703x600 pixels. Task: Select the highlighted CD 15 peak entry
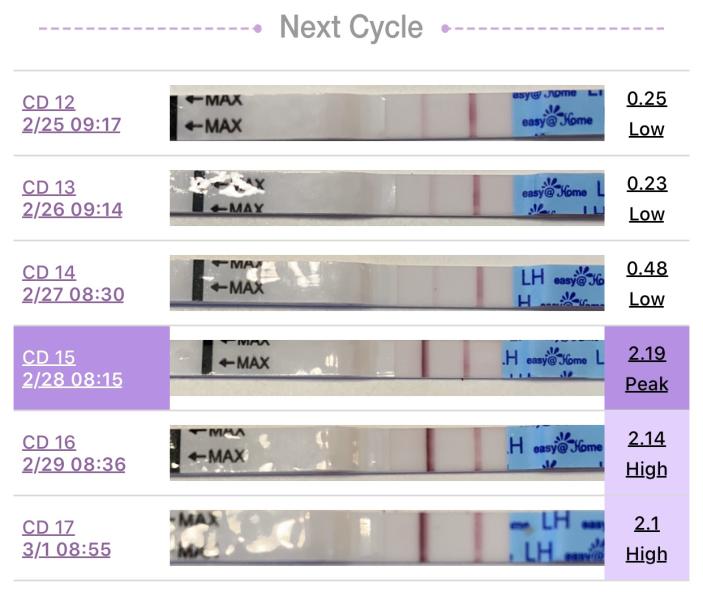91,368
